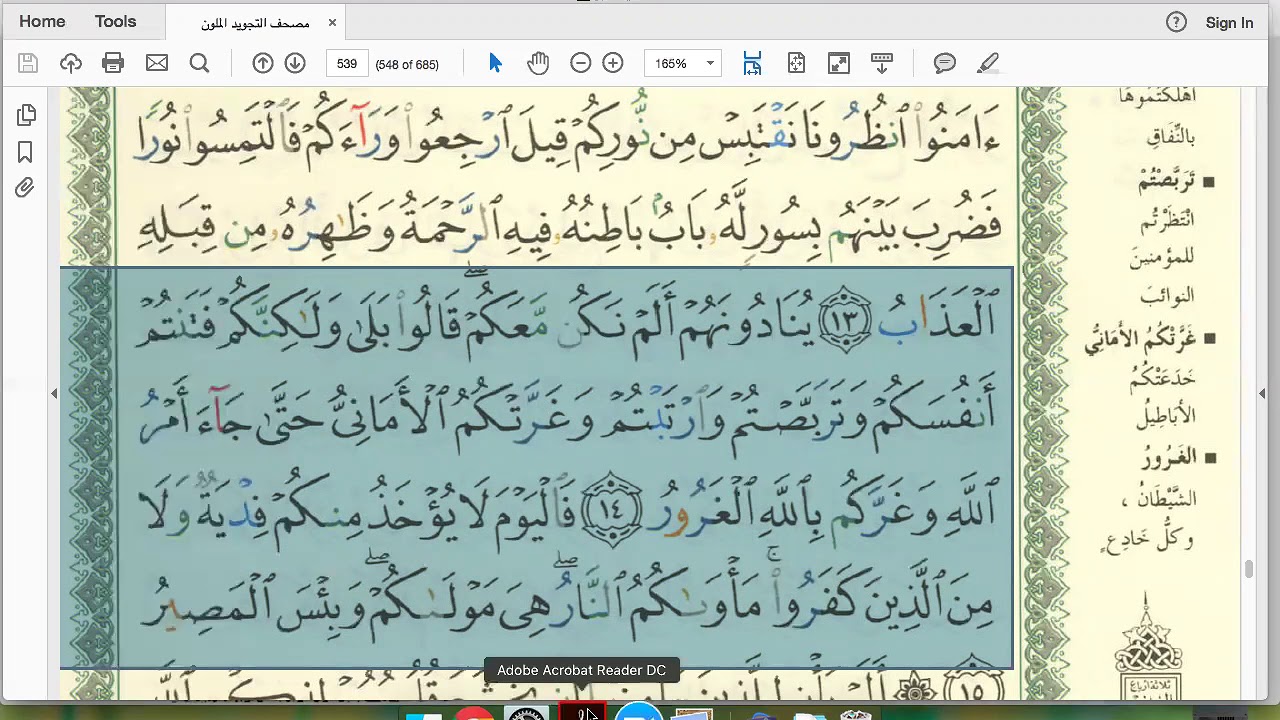The width and height of the screenshot is (1280, 720).
Task: Activate the Hand pan tool
Action: 538,64
